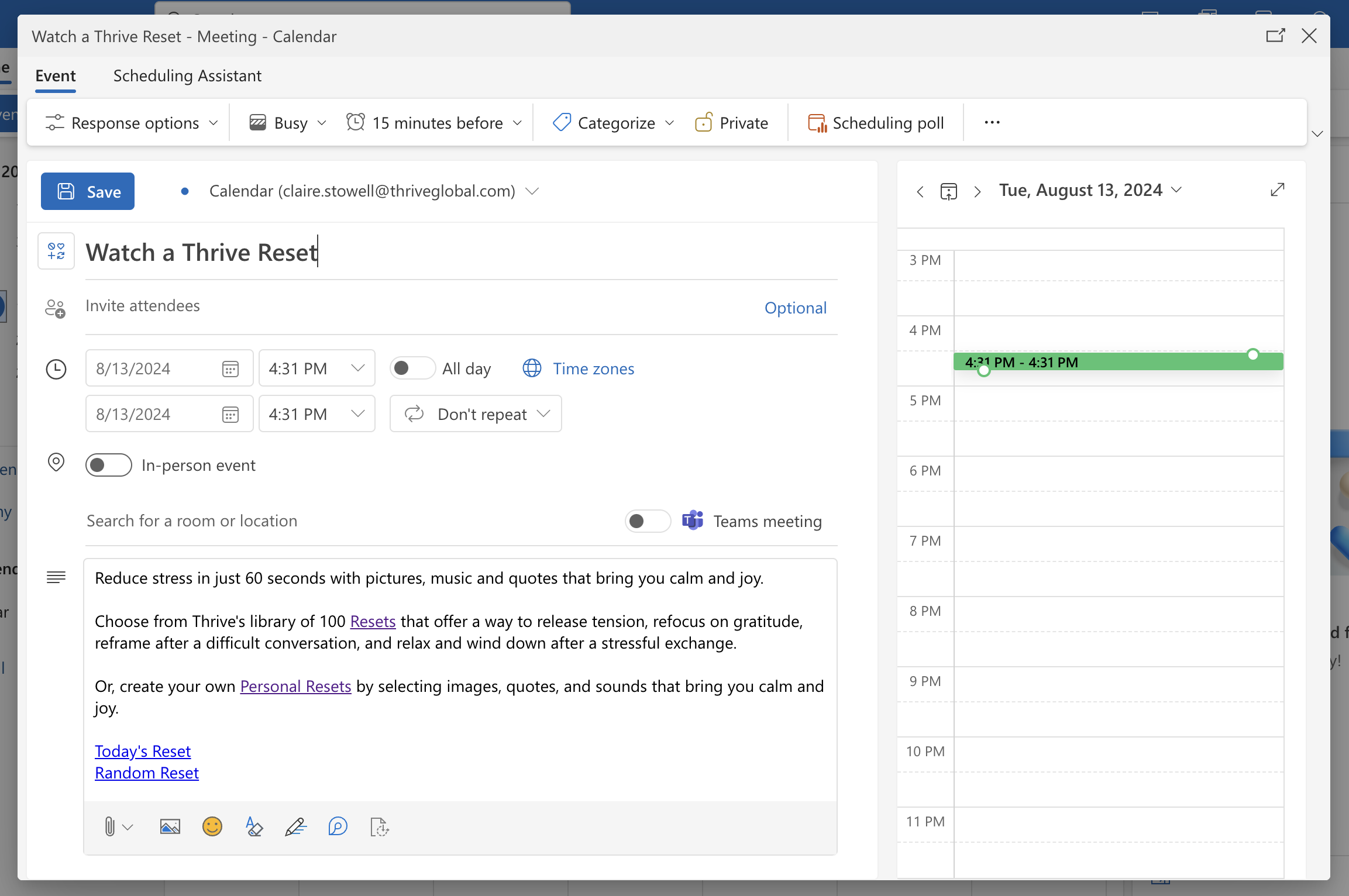Open the Resets hyperlink in description
This screenshot has height=896, width=1349.
373,621
